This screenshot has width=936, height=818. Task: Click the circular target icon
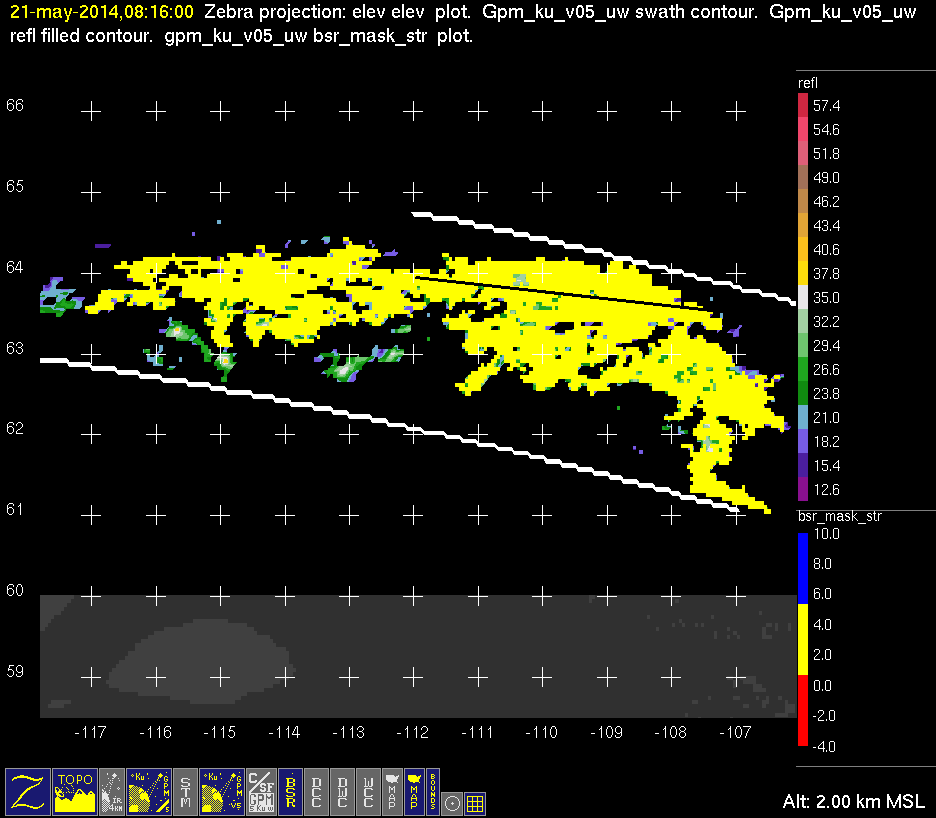click(x=453, y=802)
